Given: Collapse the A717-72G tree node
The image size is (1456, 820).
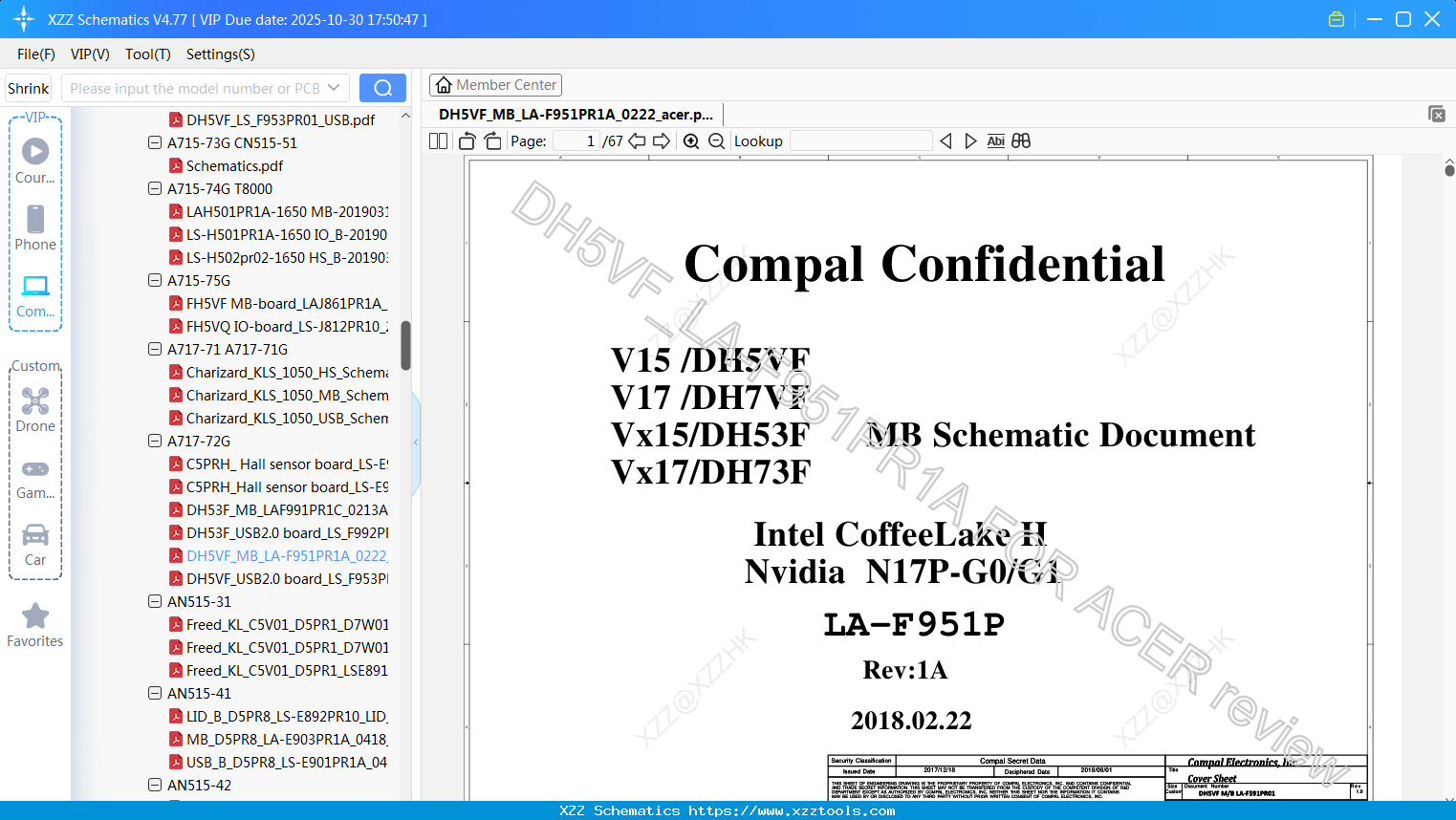Looking at the screenshot, I should tap(155, 441).
